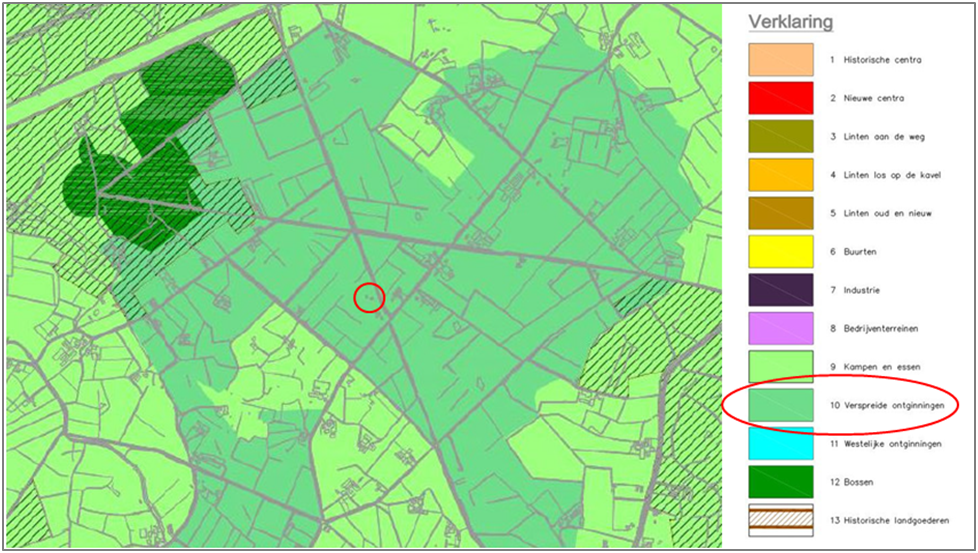978x553 pixels.
Task: Click the orange Linten los op de kavel swatch
Action: pos(781,175)
